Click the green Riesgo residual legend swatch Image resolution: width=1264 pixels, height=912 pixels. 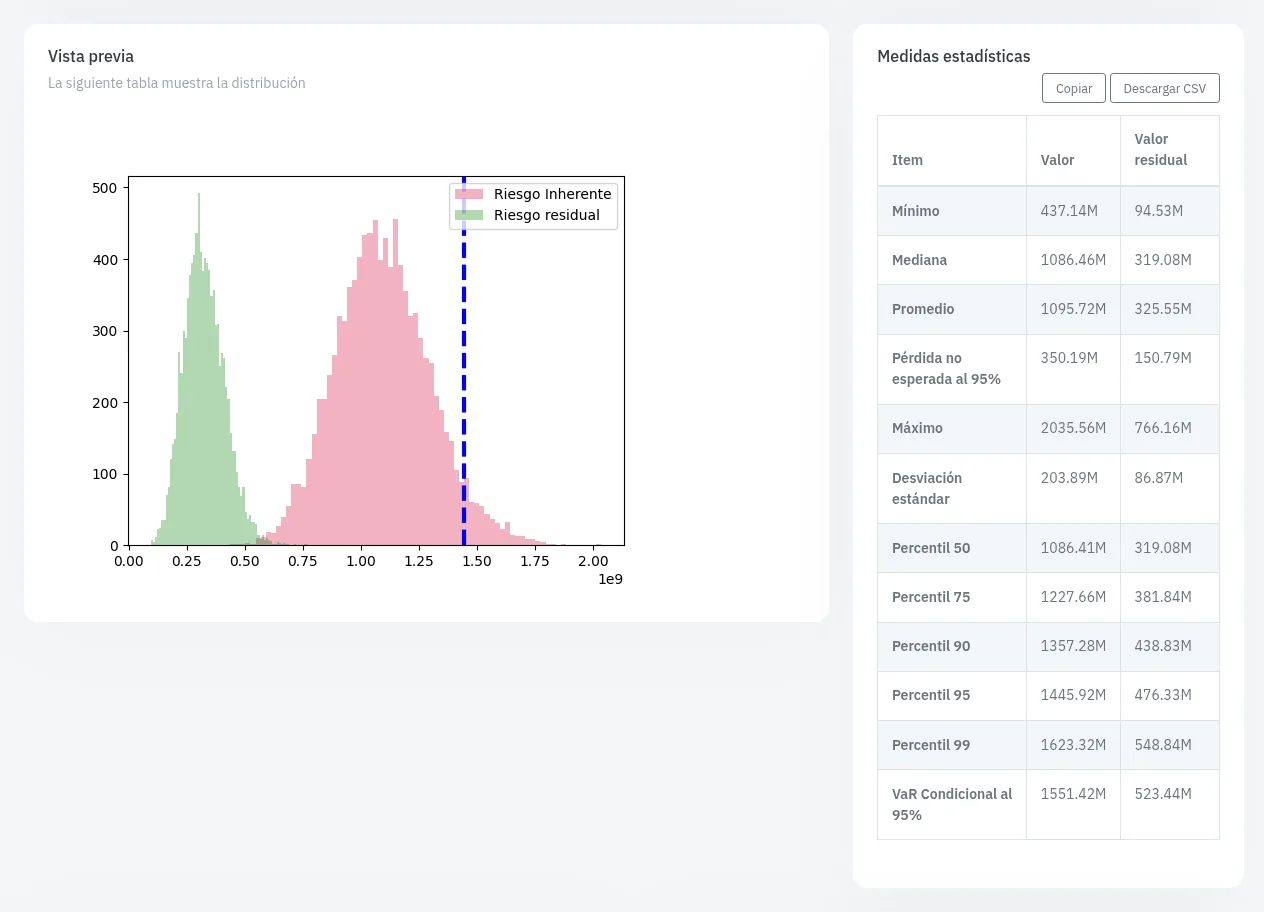(x=470, y=215)
